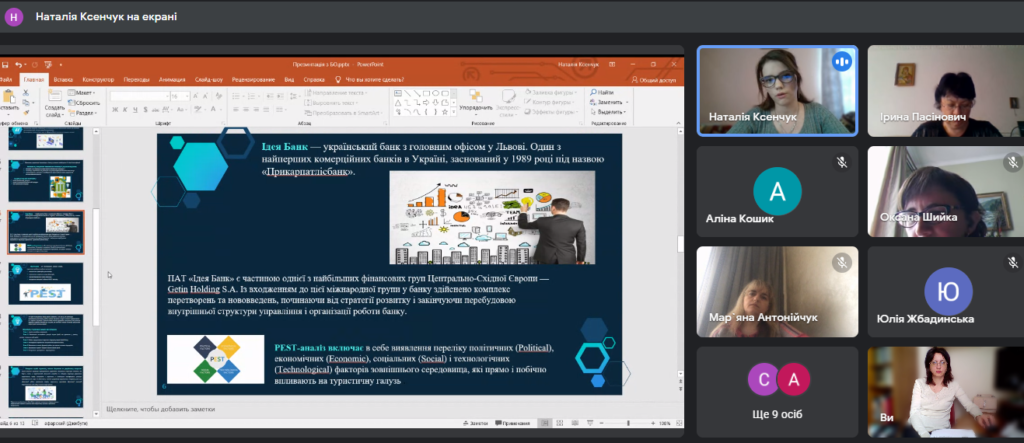Viewport: 1024px width, 443px height.
Task: Select the star shape from gallery
Action: pos(443,112)
